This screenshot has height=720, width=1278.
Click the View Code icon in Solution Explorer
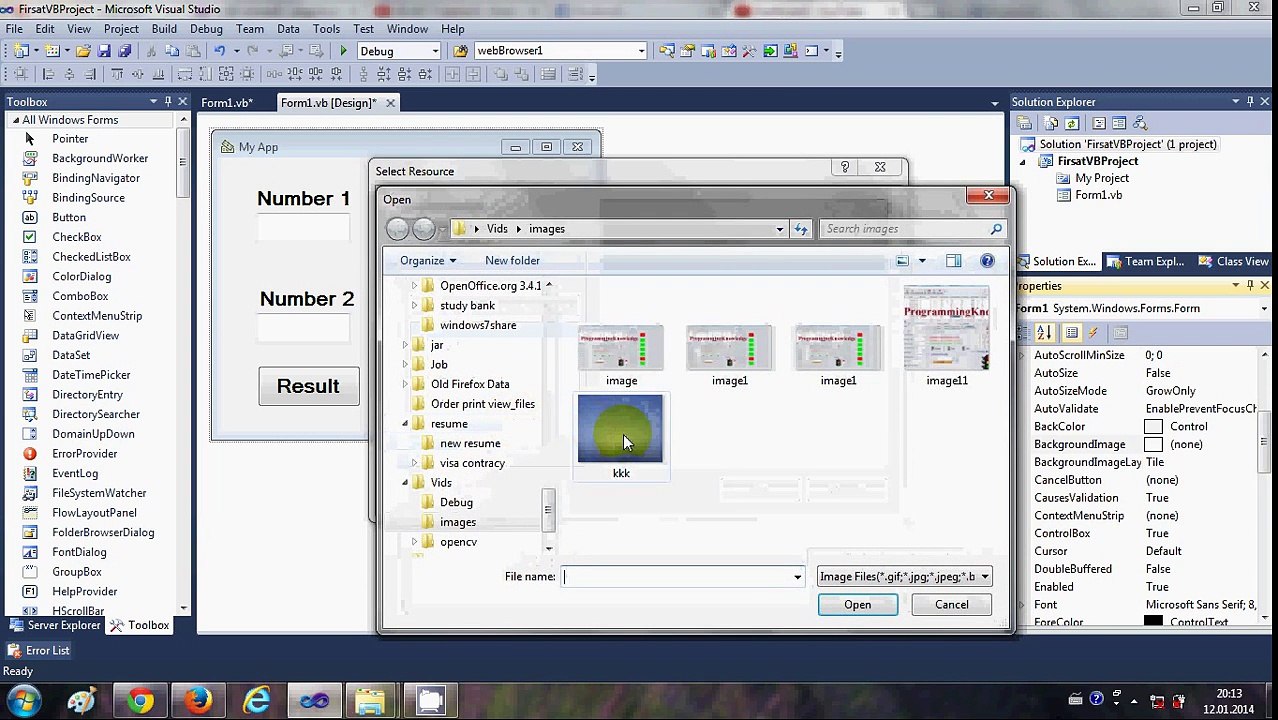pos(1099,123)
